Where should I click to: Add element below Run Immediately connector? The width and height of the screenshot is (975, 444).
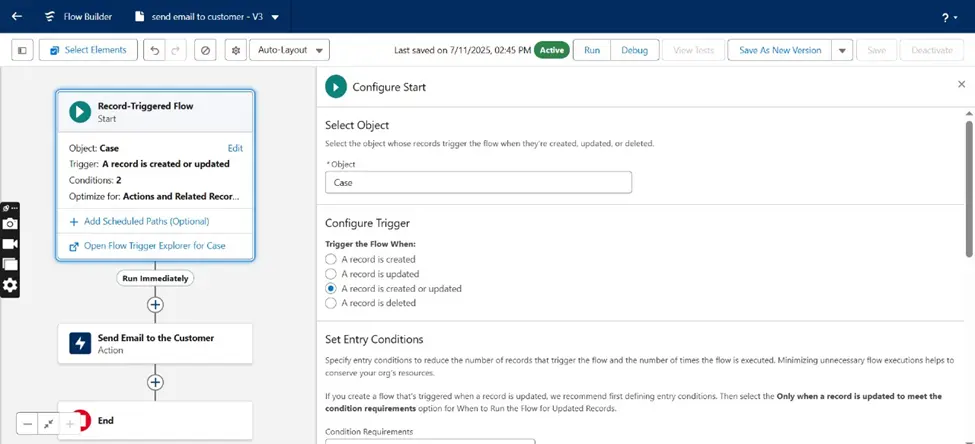(x=155, y=305)
